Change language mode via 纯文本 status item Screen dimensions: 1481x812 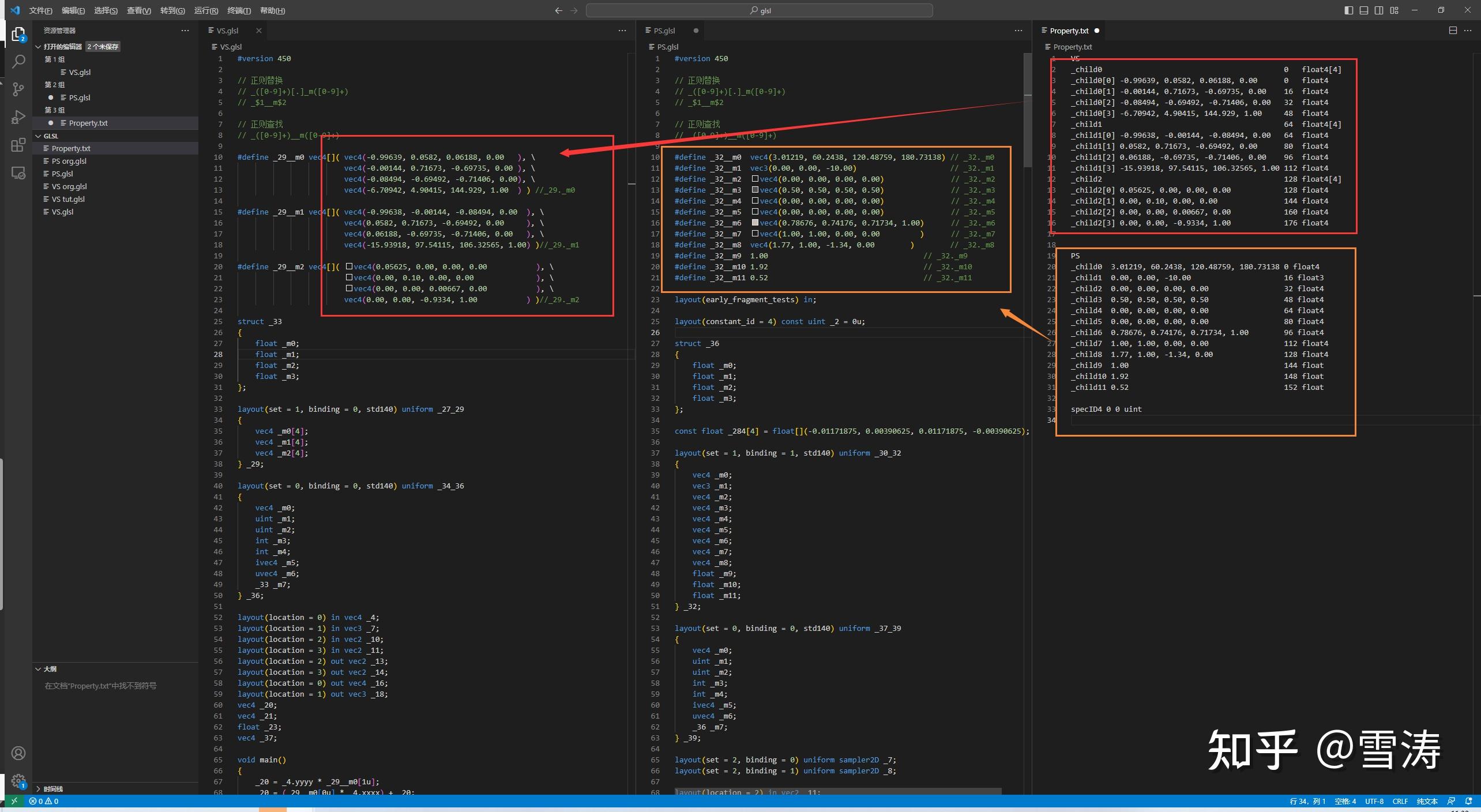pyautogui.click(x=1427, y=801)
